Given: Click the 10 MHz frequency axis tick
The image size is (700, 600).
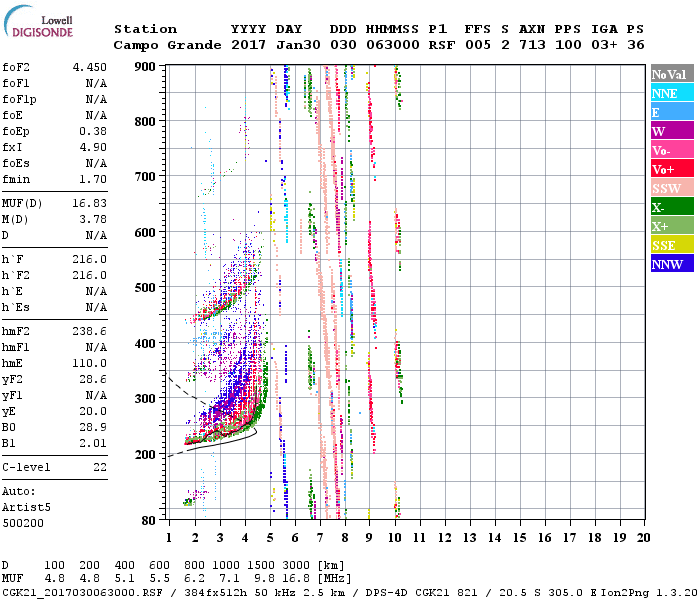Looking at the screenshot, I should (x=396, y=537).
